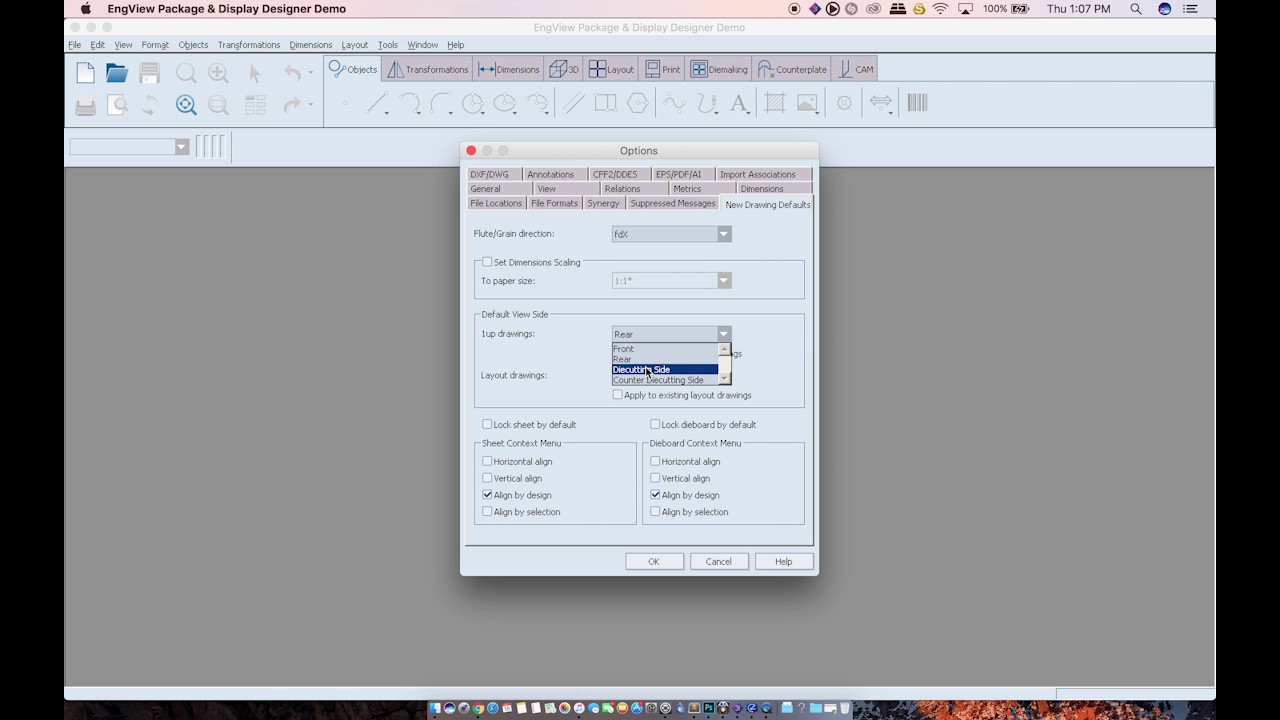Open the Tools menu
The width and height of the screenshot is (1280, 720).
pos(388,45)
